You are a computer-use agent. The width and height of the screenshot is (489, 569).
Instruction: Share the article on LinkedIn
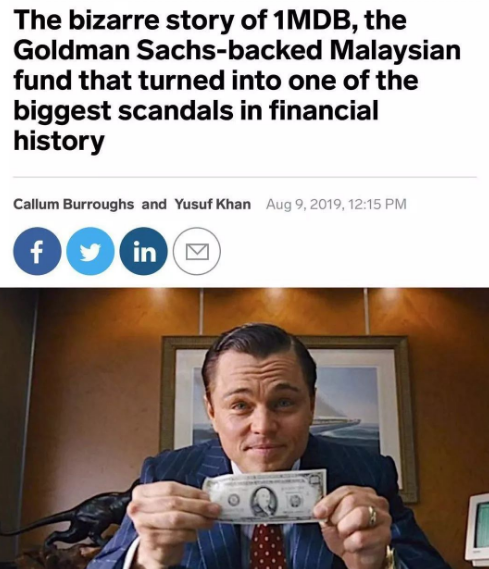tap(144, 251)
